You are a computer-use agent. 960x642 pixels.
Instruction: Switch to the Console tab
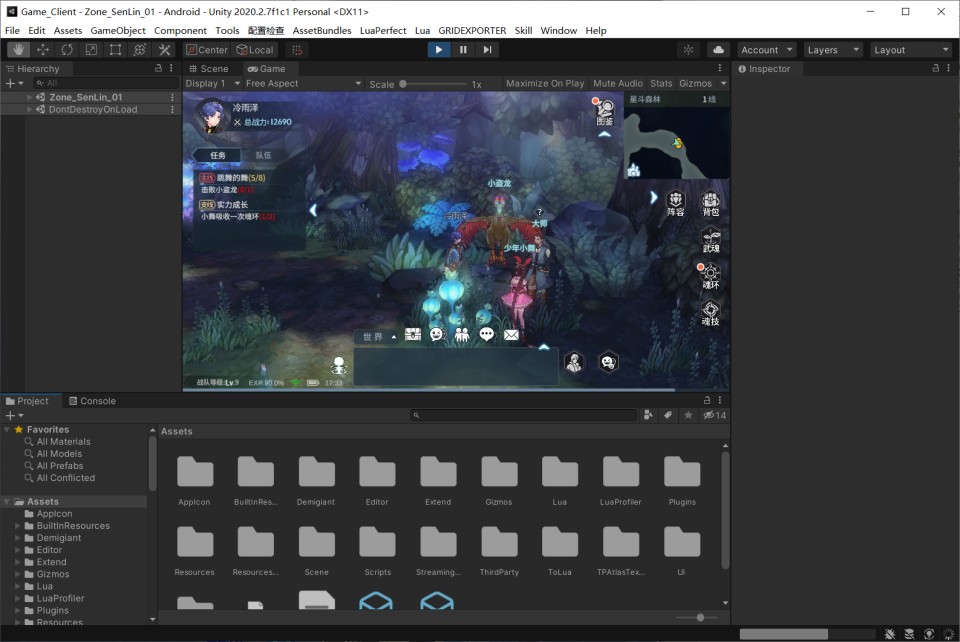pos(91,401)
